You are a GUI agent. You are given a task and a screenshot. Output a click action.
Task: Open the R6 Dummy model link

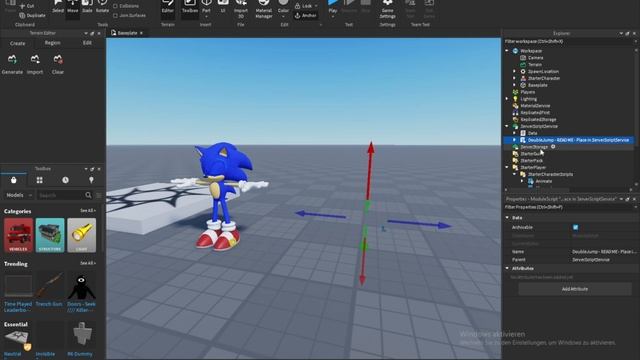tap(80, 354)
